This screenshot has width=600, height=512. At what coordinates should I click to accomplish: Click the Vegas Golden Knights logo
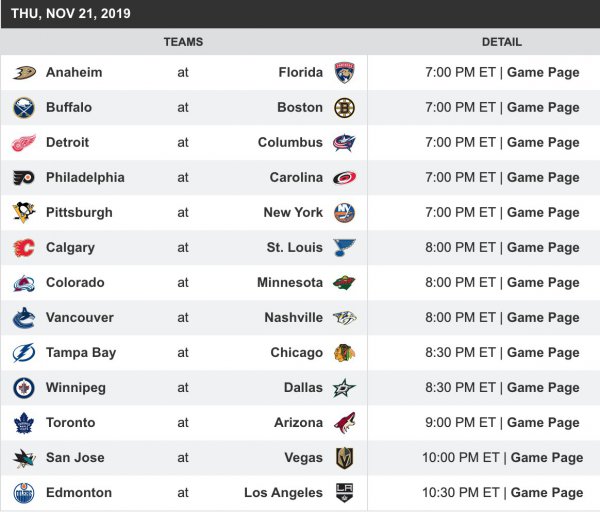pyautogui.click(x=344, y=457)
